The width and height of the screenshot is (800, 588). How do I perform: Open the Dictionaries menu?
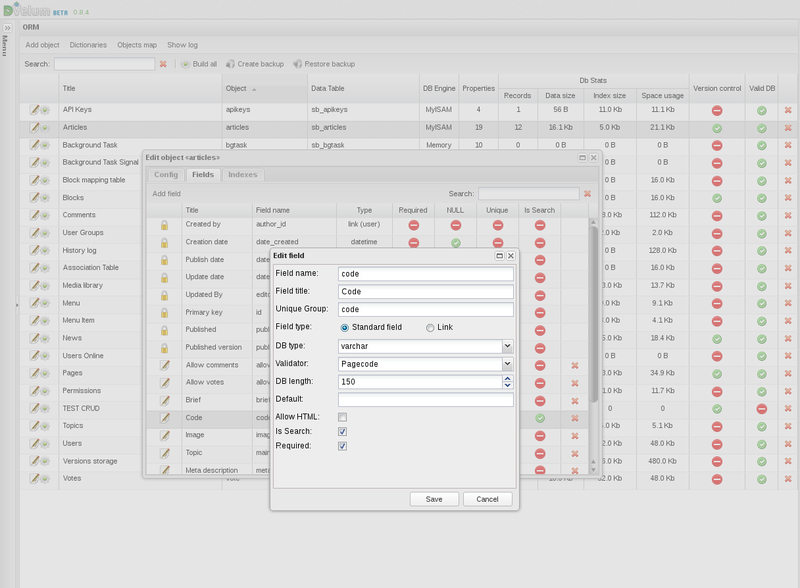coord(90,45)
